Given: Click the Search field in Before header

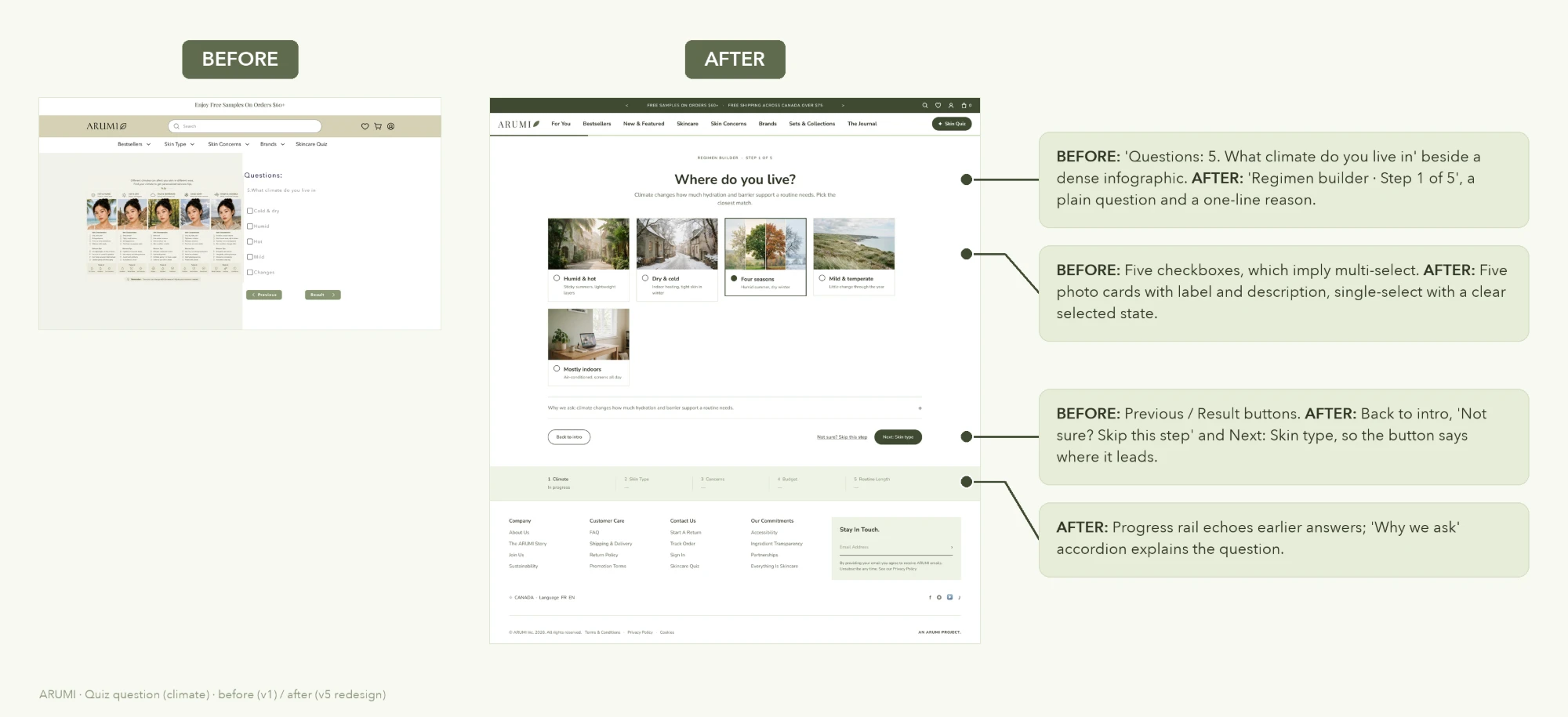Looking at the screenshot, I should tap(245, 126).
